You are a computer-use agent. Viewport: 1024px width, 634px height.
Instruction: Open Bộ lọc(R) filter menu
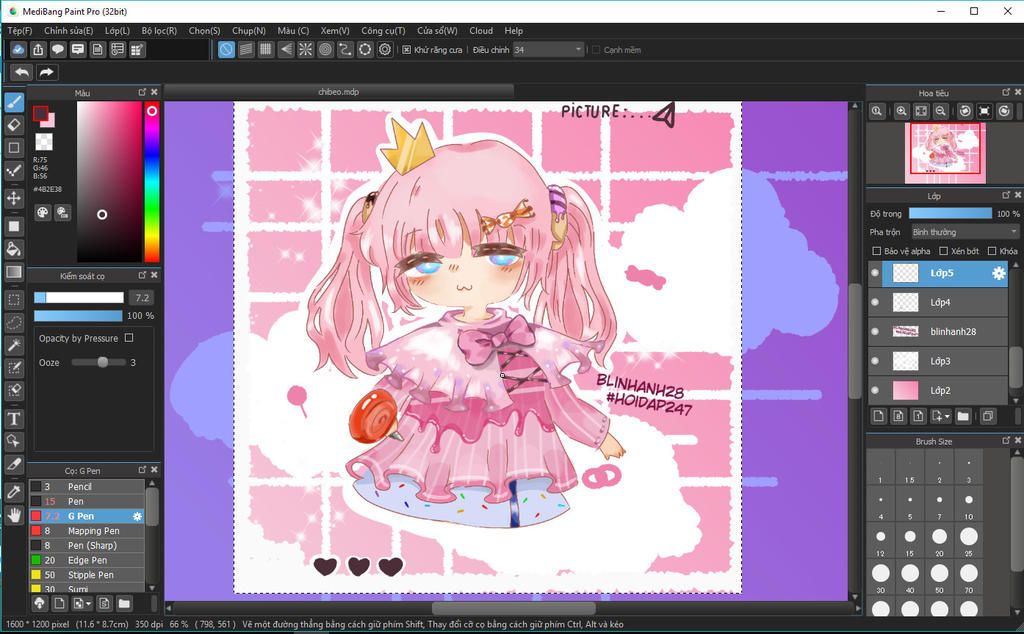[159, 31]
